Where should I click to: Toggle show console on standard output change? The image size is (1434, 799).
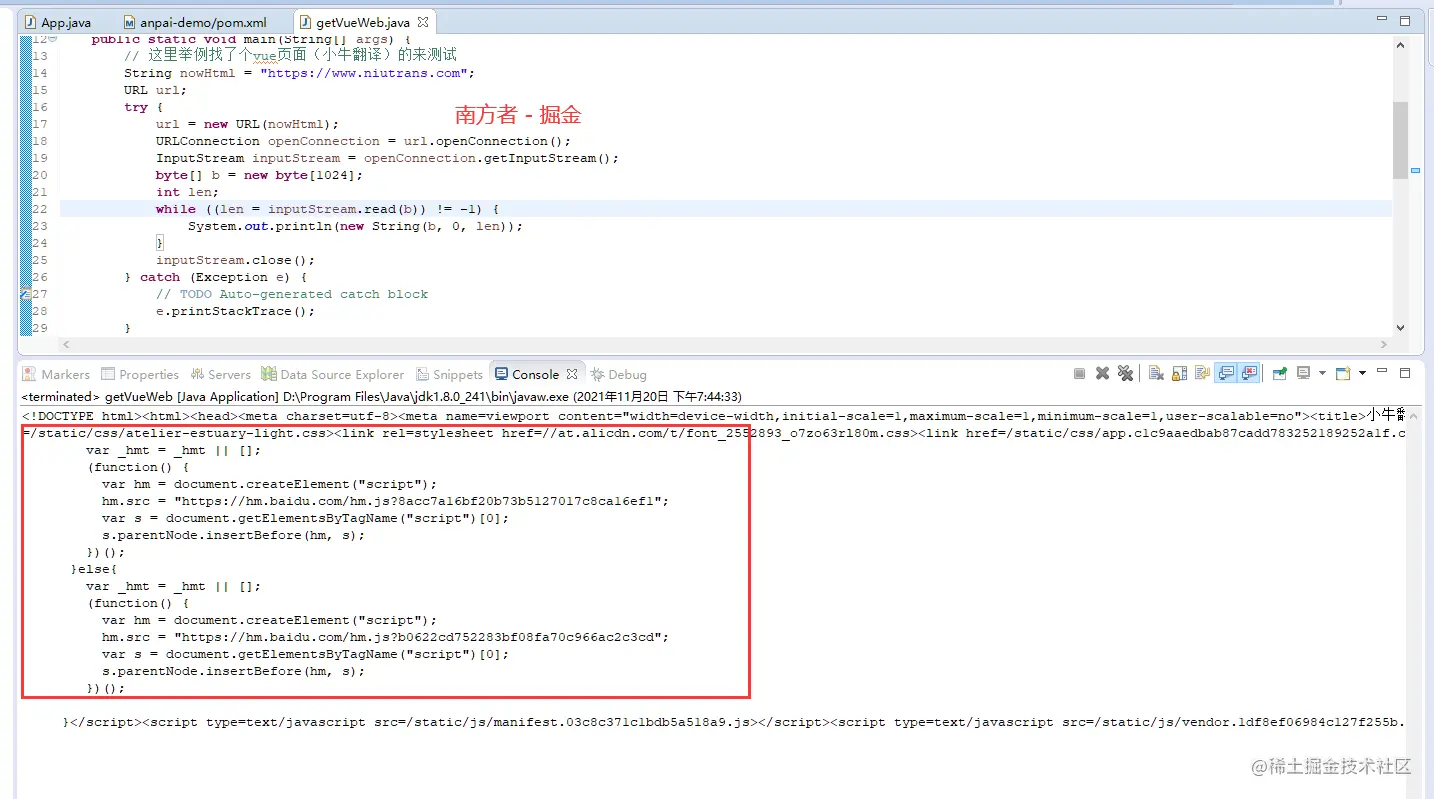(x=1225, y=374)
